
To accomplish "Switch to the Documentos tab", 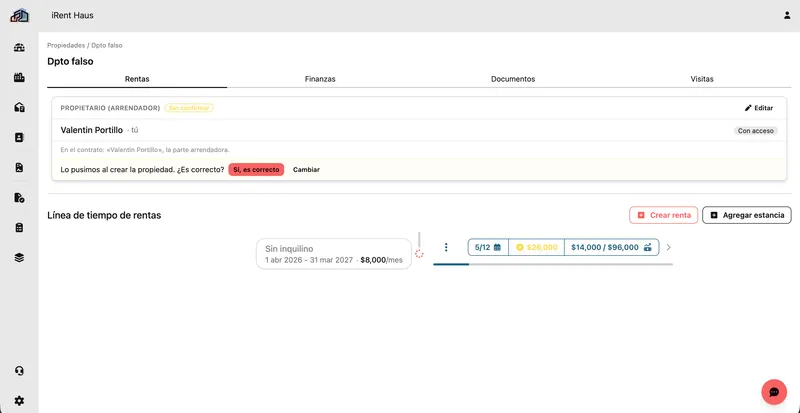I will (x=513, y=79).
